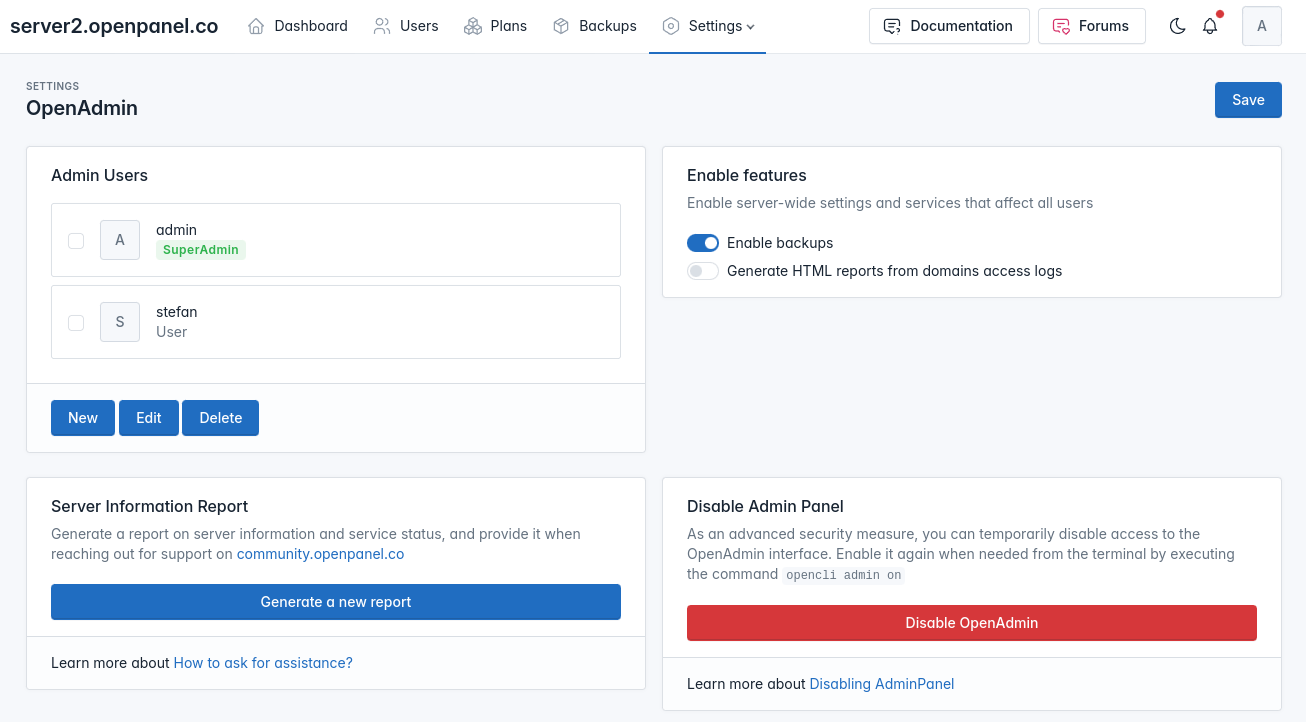Open the Documentation button
1306x722 pixels.
[x=949, y=26]
